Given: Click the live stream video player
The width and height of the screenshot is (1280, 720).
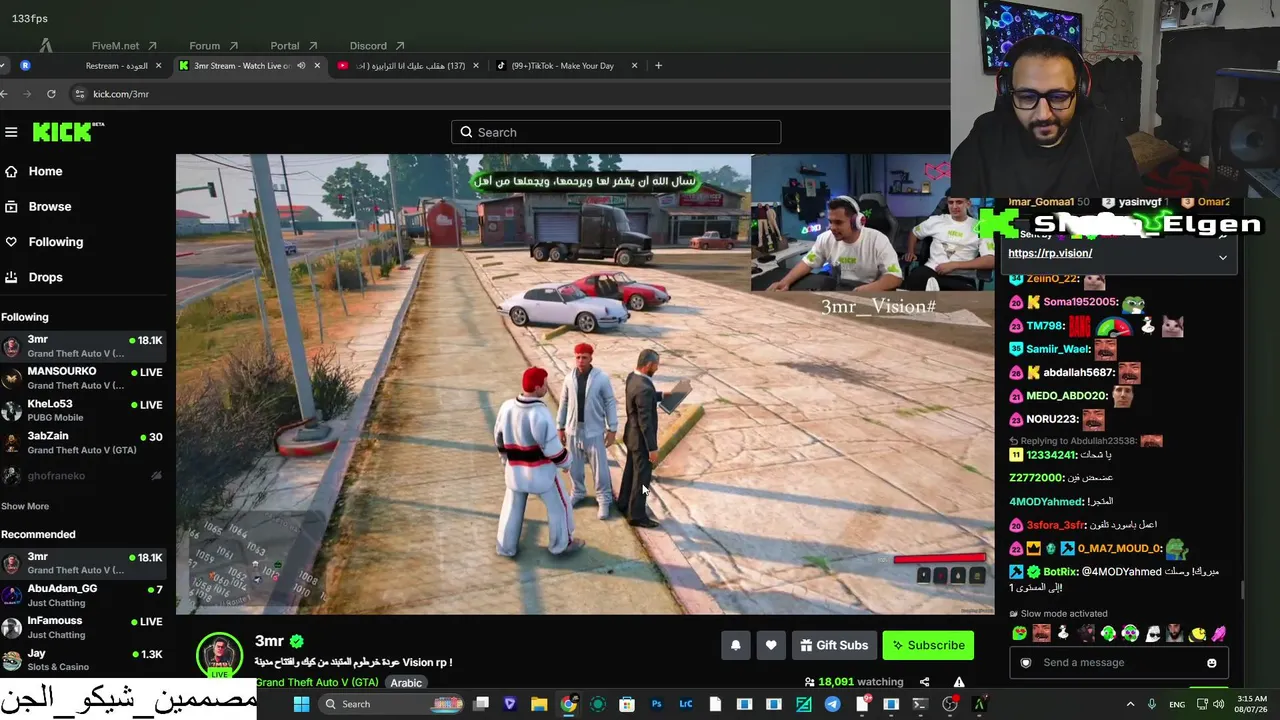Looking at the screenshot, I should click(x=585, y=384).
